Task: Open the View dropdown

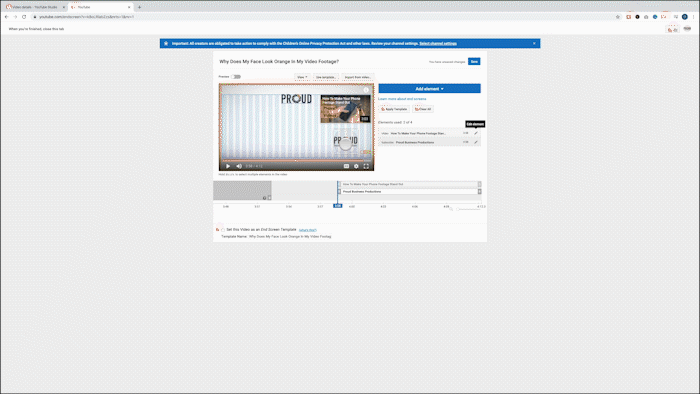Action: point(302,77)
